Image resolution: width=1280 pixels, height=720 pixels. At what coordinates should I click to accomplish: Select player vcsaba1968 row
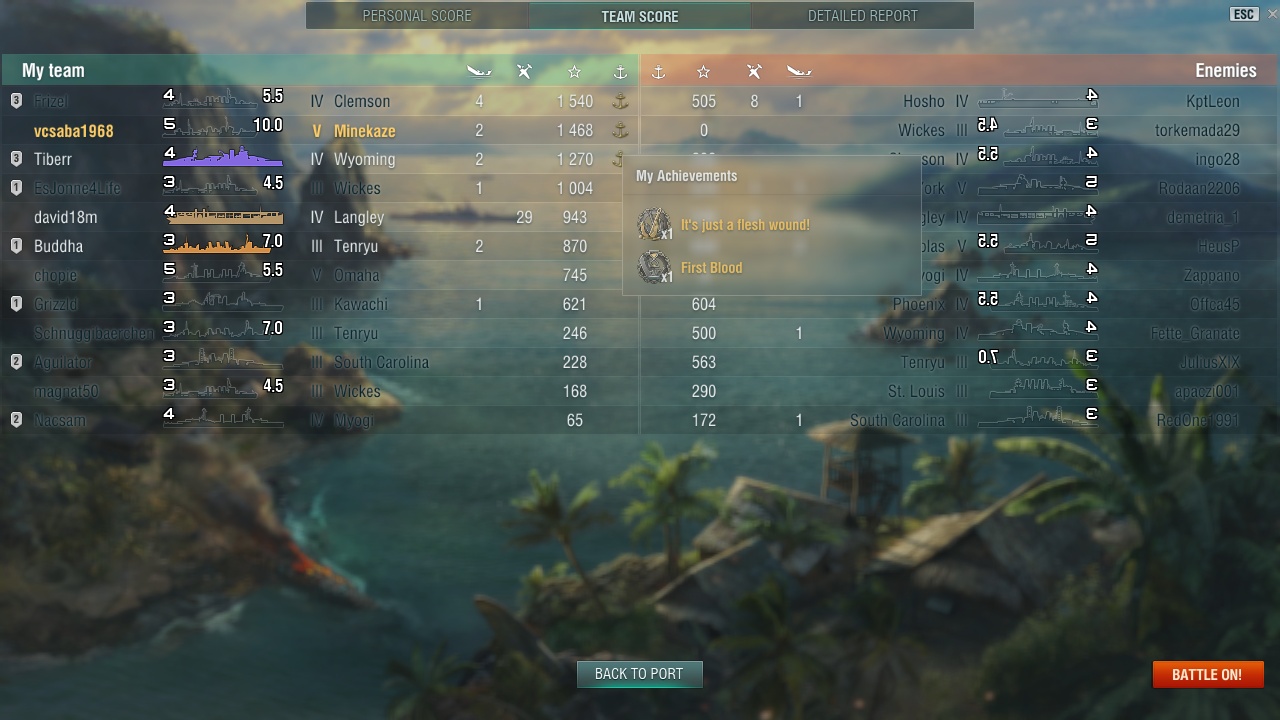click(320, 130)
